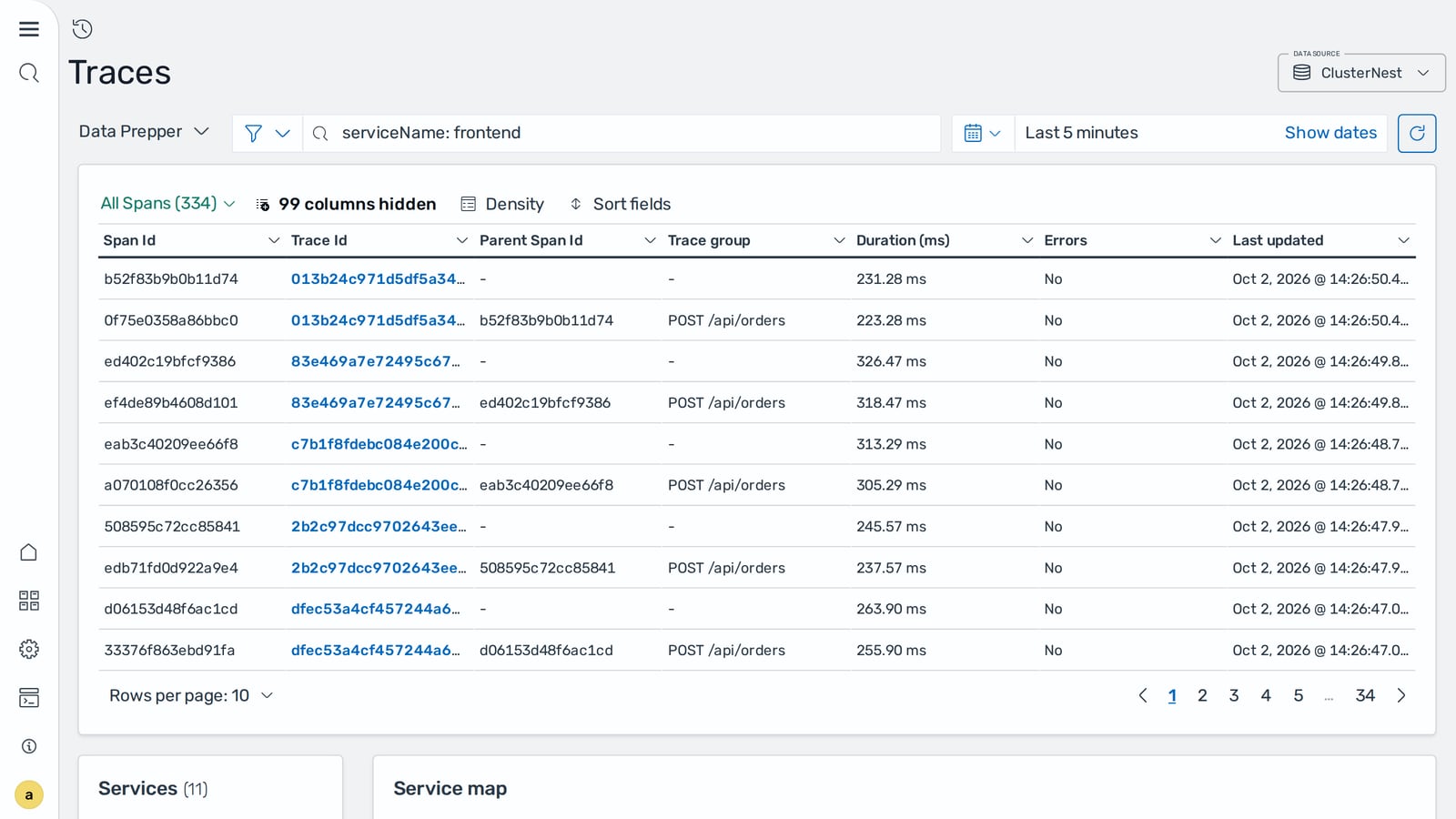
Task: Open the dev tools console icon
Action: tap(29, 698)
